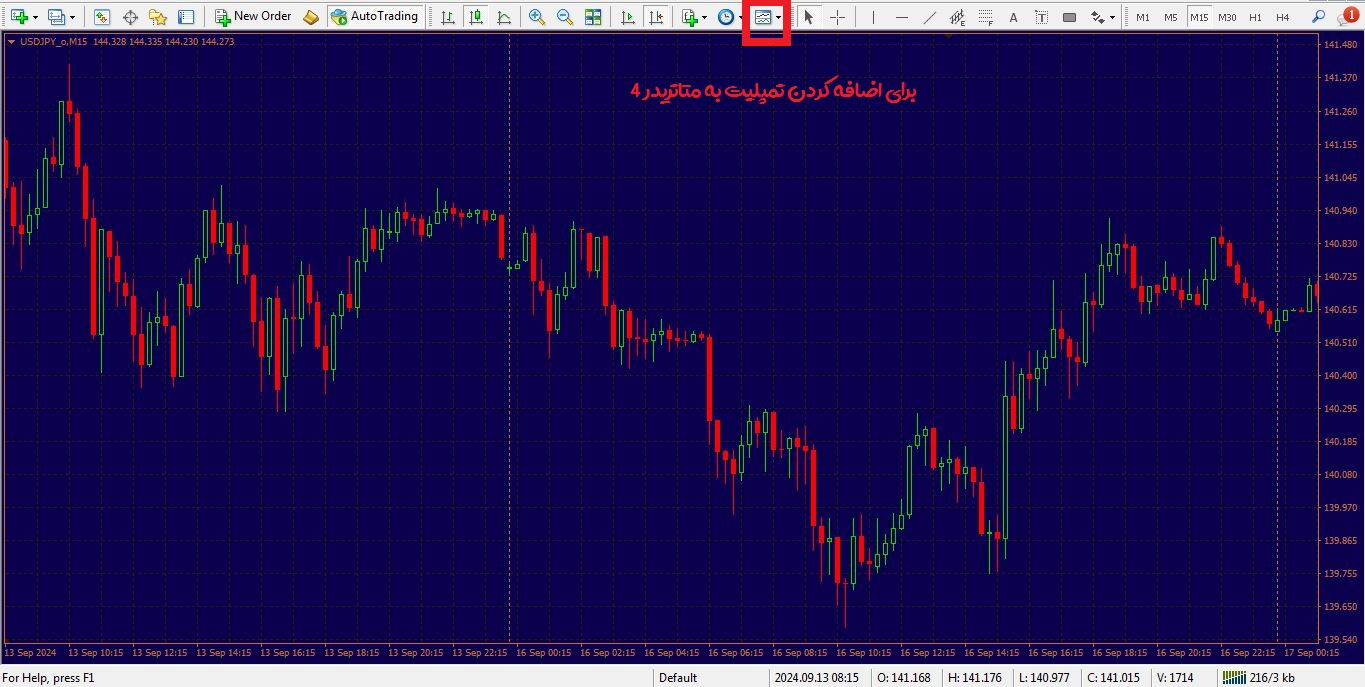Select the Fibonacci Retracement tool

click(x=986, y=17)
